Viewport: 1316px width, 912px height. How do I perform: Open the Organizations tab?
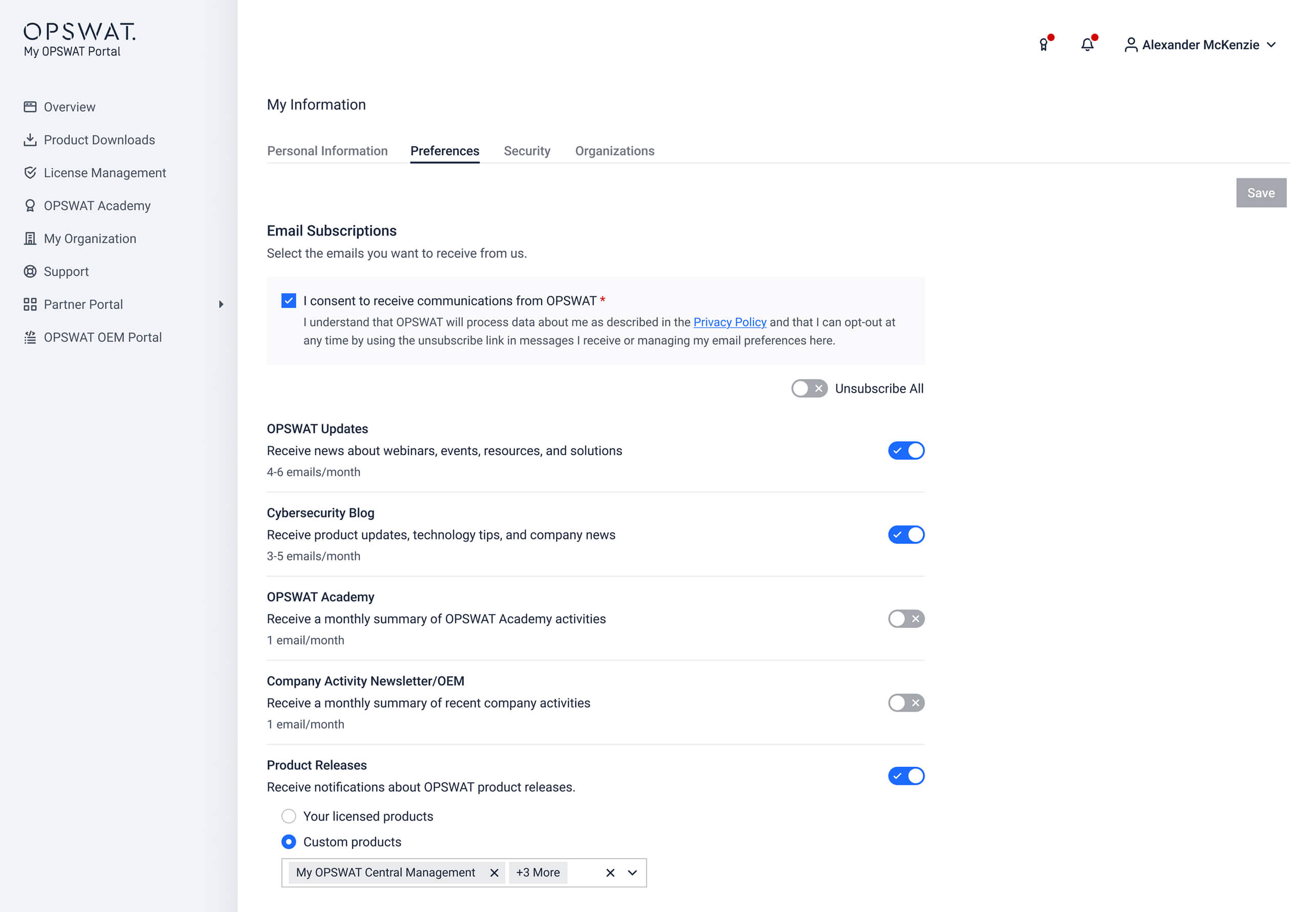pos(614,151)
